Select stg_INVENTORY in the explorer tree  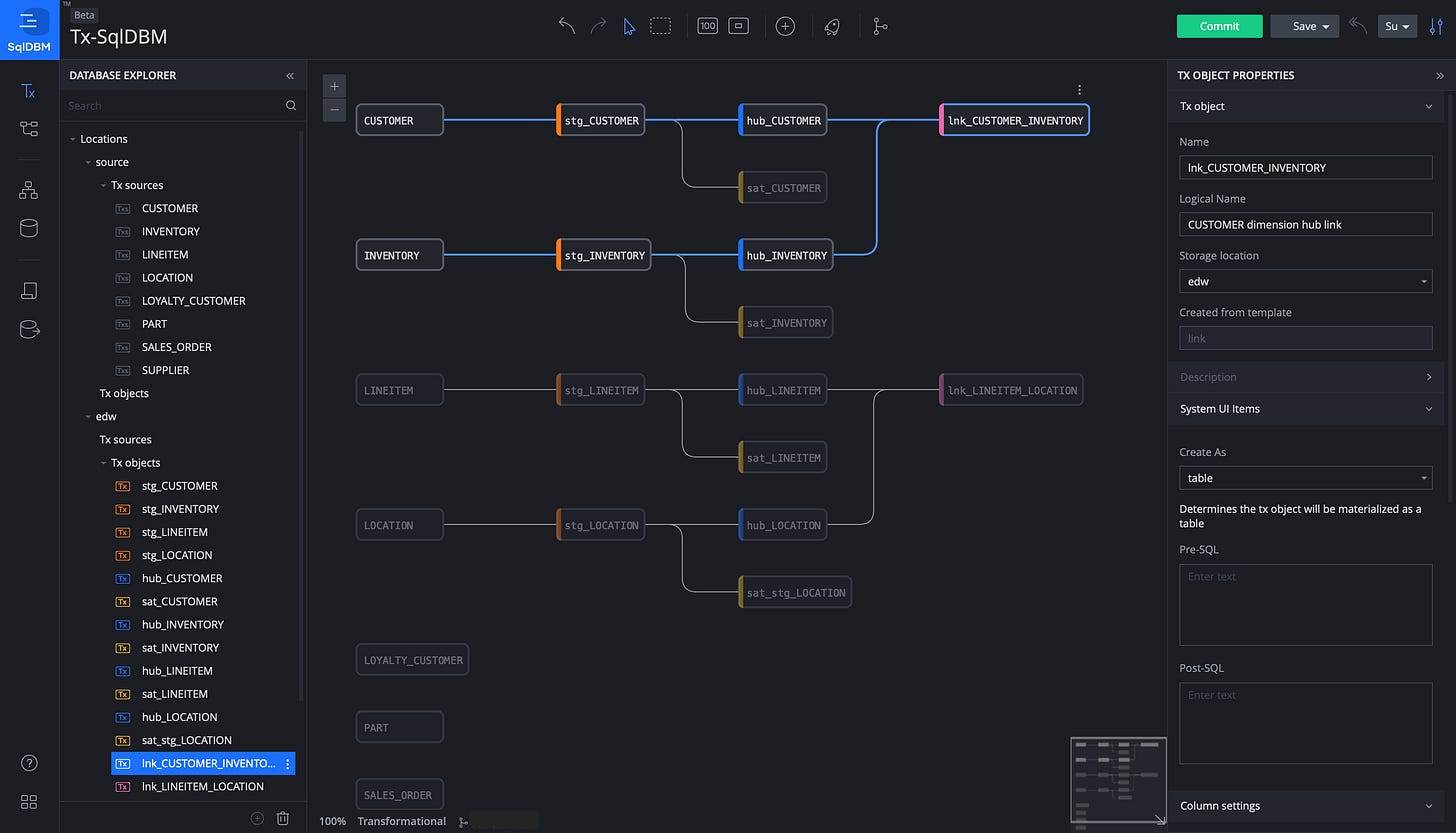point(181,509)
